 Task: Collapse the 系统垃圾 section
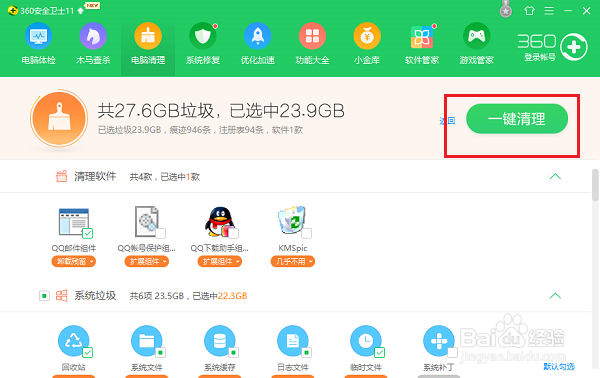click(555, 296)
